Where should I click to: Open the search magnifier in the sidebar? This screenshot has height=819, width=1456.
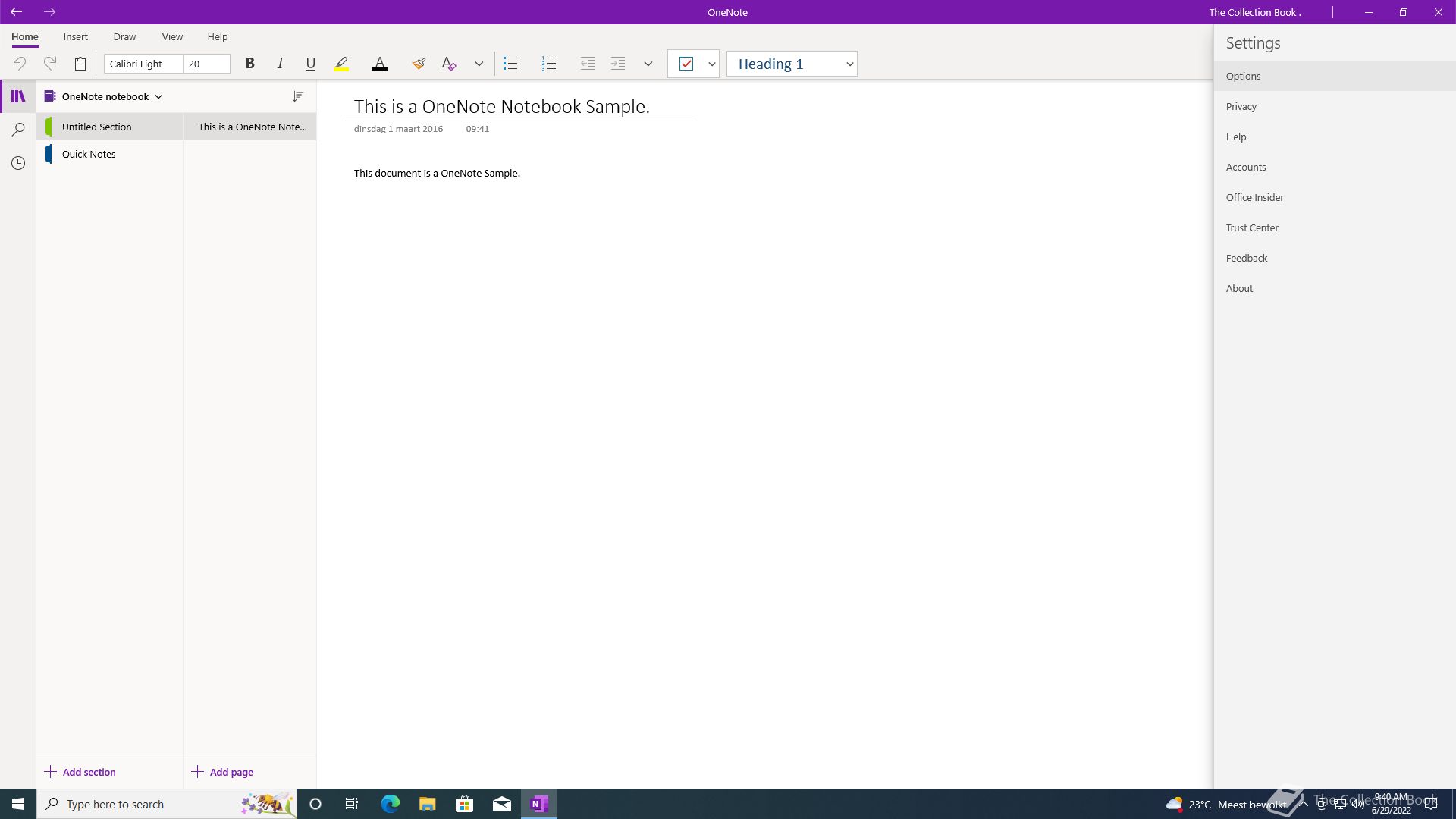click(18, 130)
